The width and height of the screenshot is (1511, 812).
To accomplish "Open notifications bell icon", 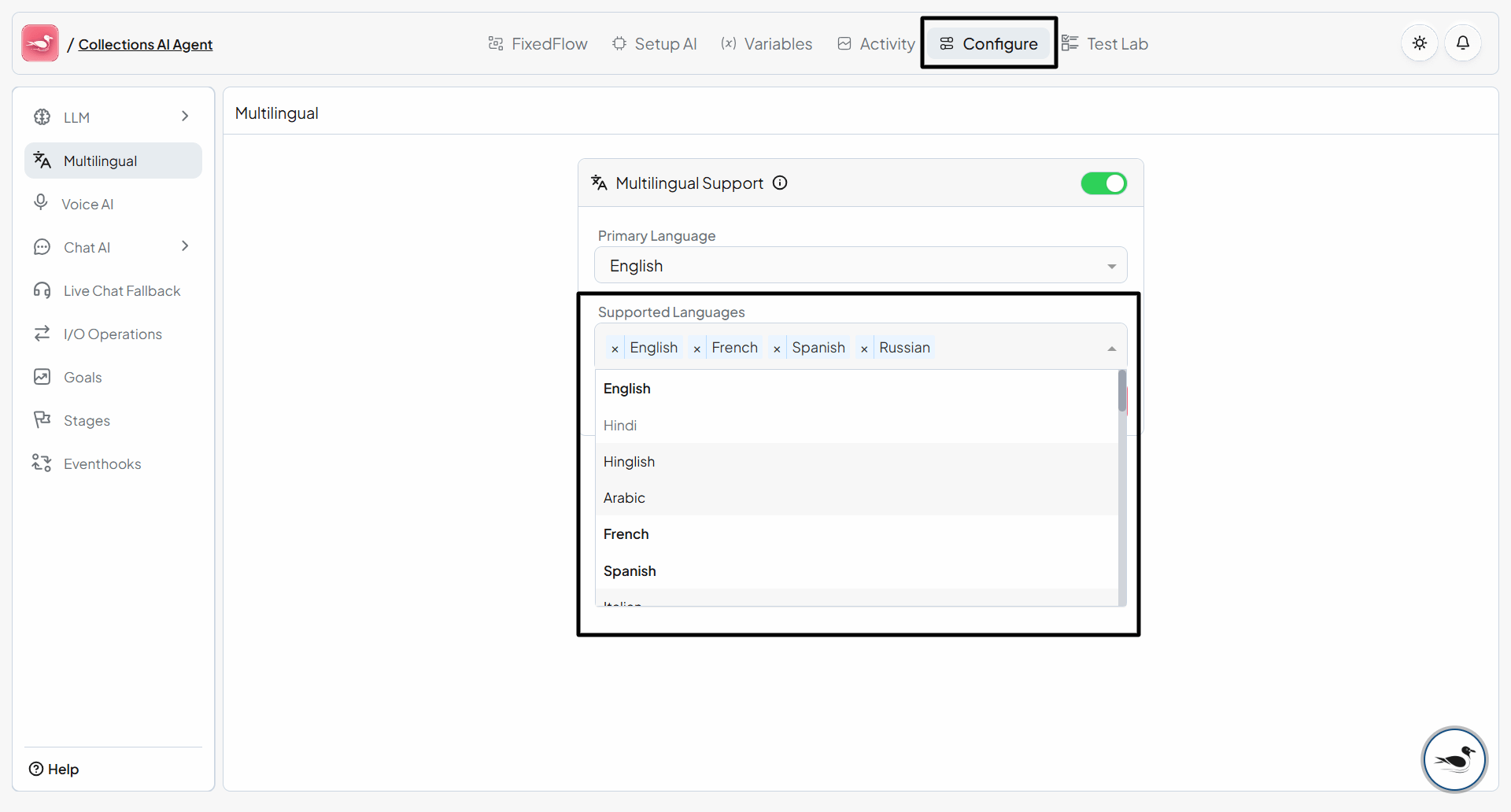I will tap(1462, 43).
